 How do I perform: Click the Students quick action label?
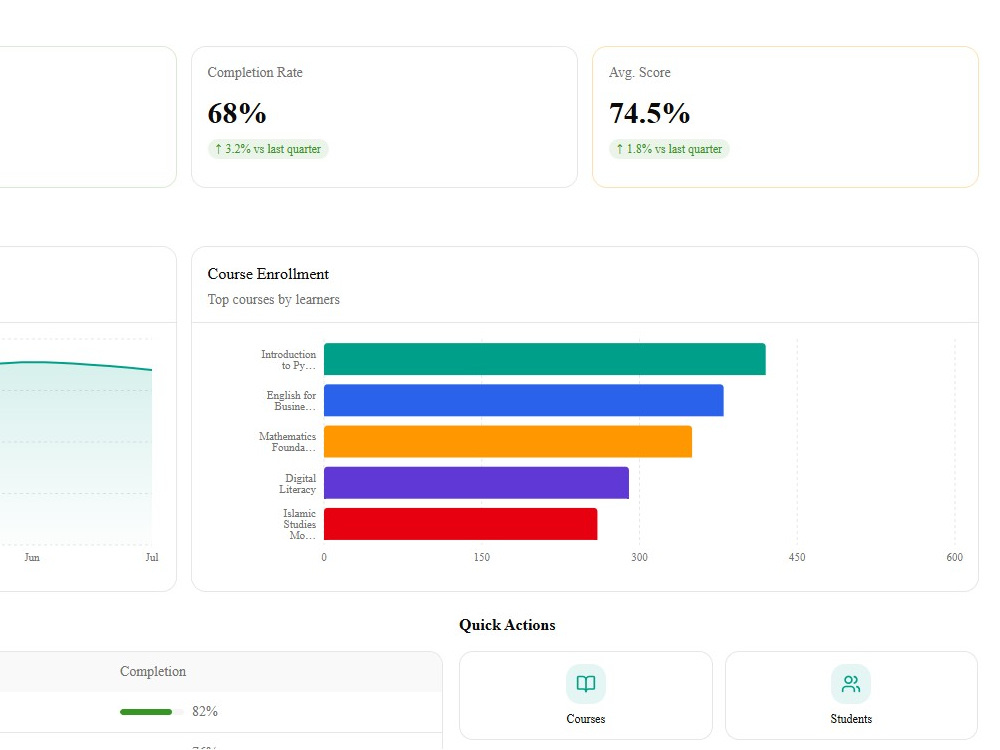coord(851,719)
